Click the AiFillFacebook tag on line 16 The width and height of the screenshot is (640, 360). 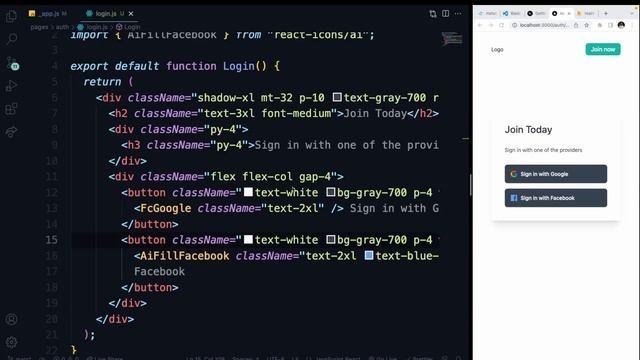pyautogui.click(x=184, y=256)
